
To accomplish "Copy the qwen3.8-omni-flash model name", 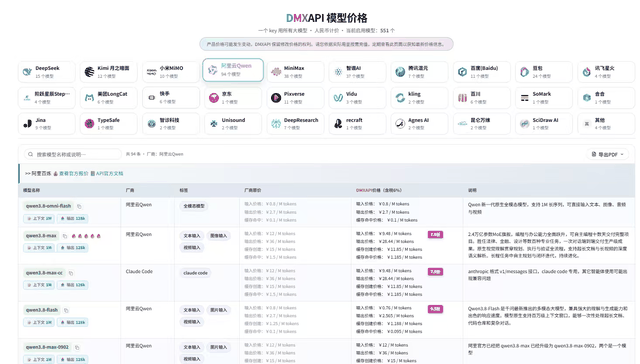I will click(x=79, y=206).
